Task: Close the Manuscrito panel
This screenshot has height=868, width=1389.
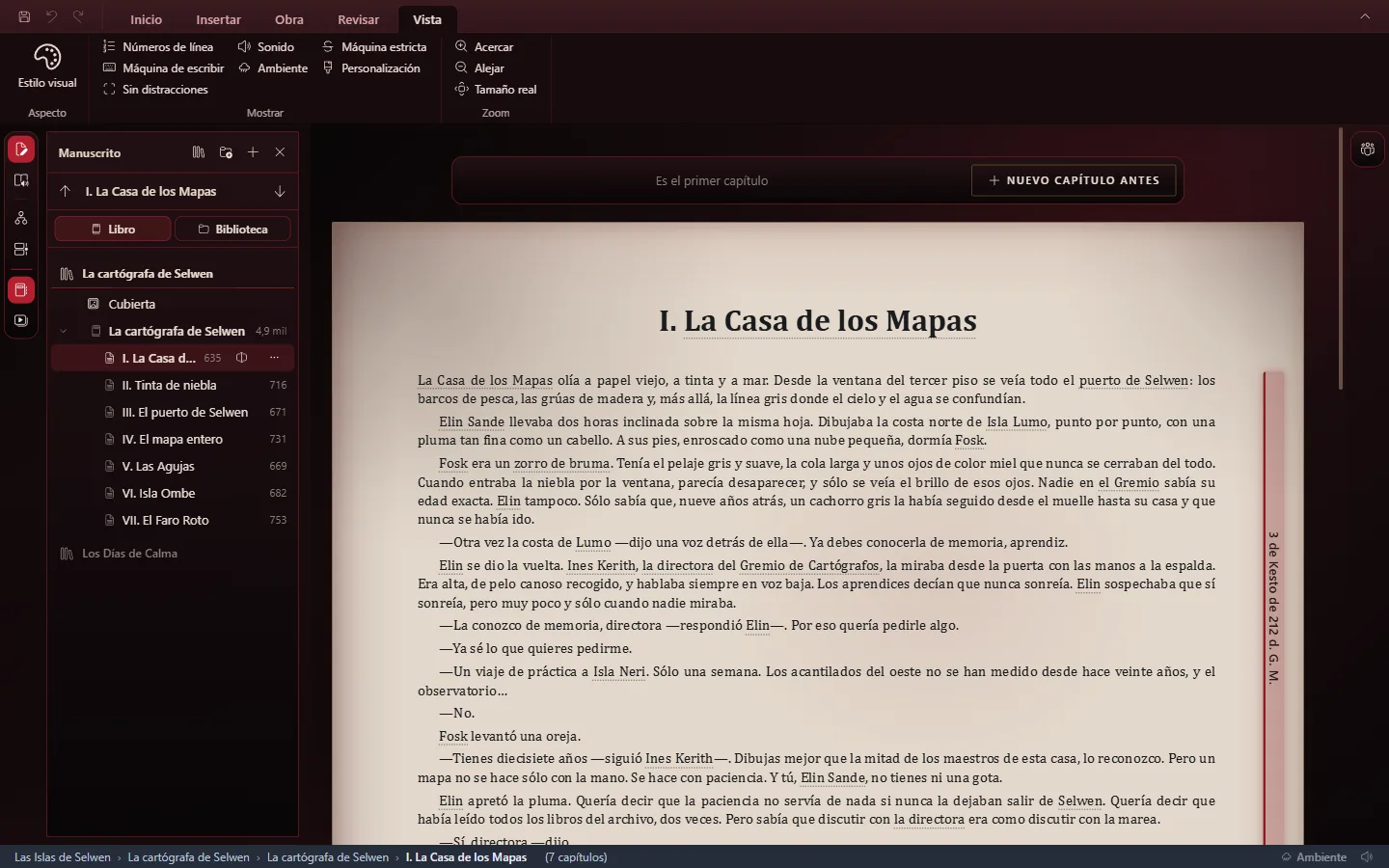Action: pyautogui.click(x=280, y=152)
